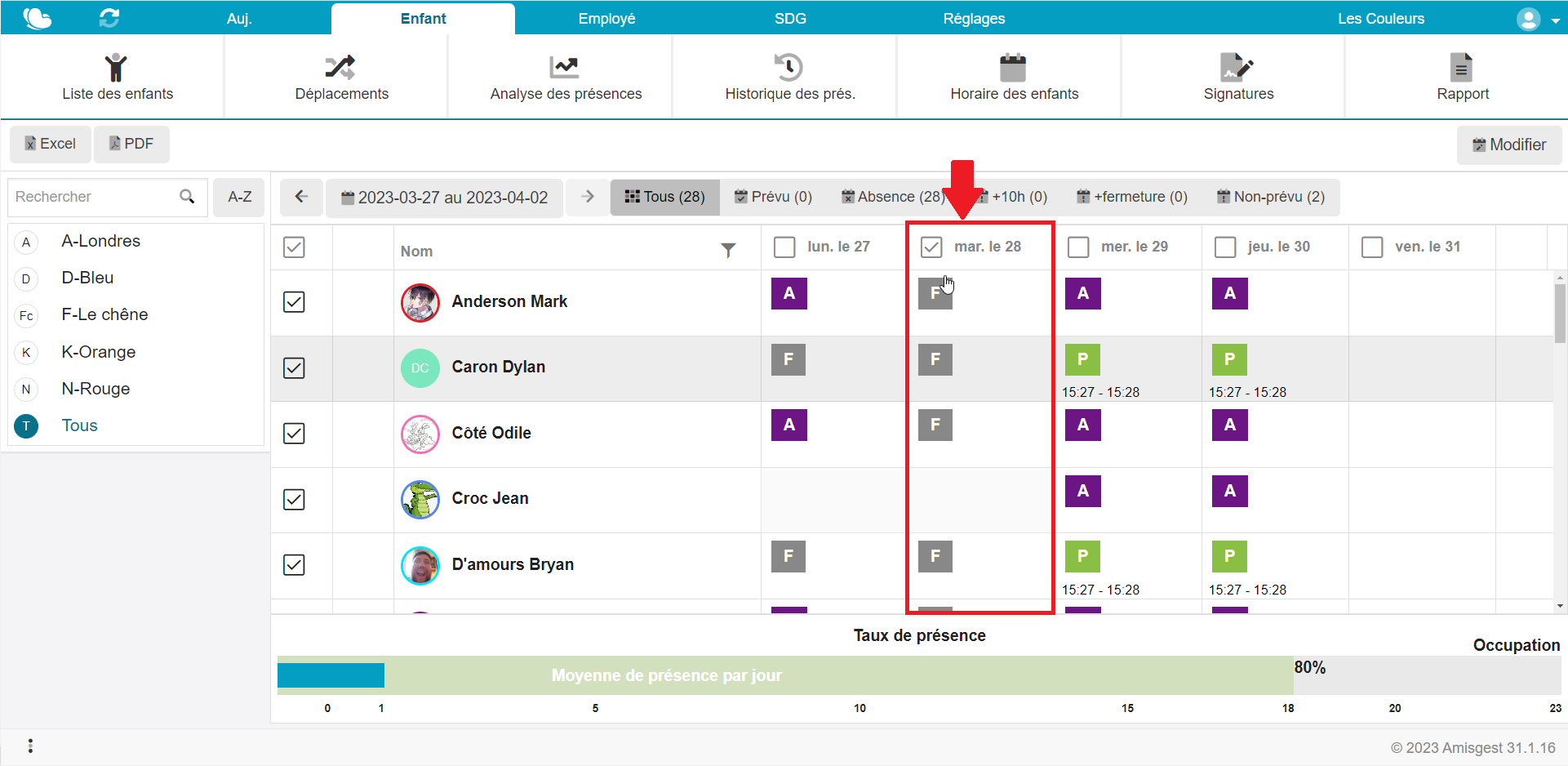
Task: Click the three-dot menu icon at bottom left
Action: (30, 746)
